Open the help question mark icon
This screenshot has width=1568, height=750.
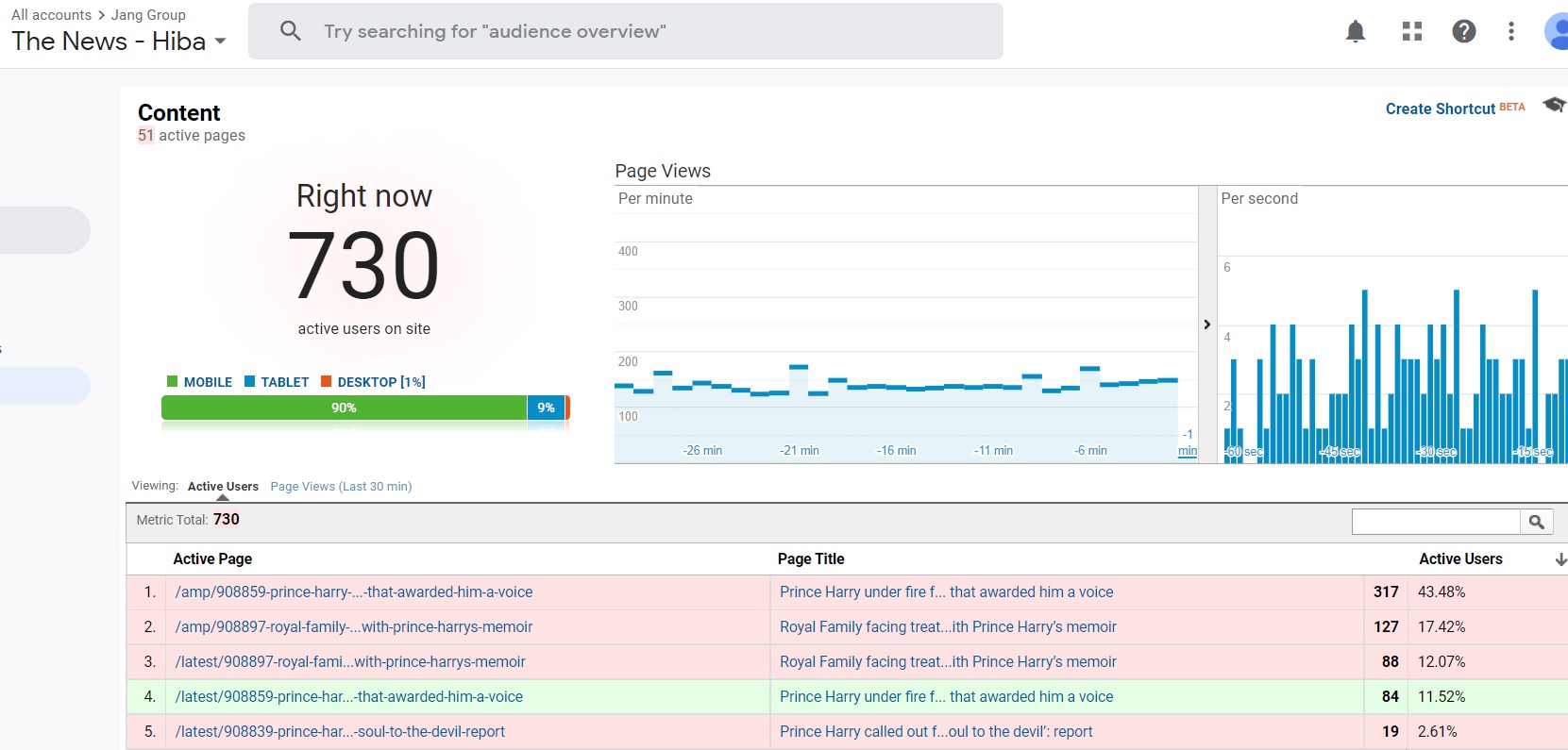click(x=1463, y=32)
